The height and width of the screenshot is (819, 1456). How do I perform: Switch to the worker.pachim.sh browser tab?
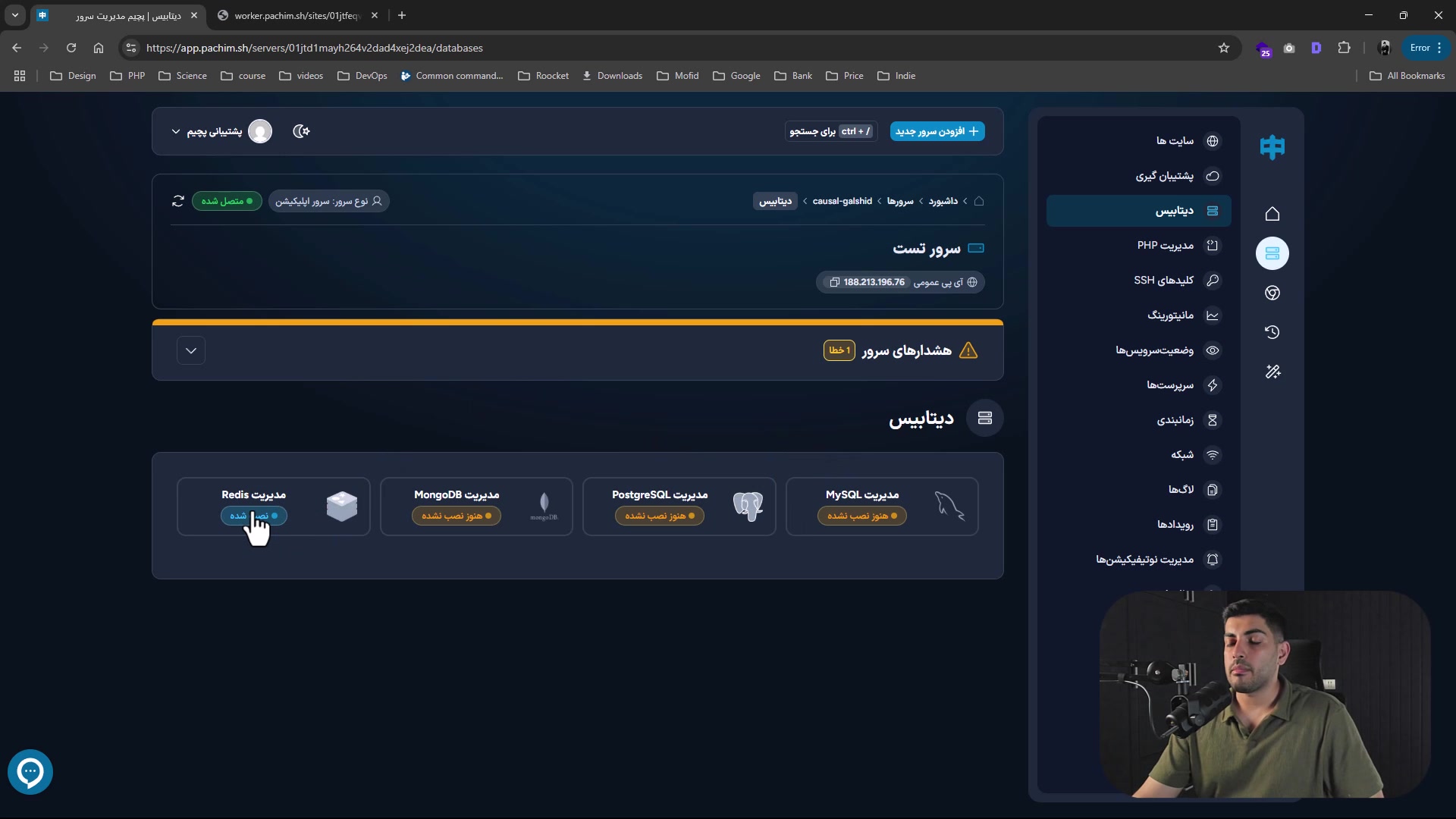299,15
